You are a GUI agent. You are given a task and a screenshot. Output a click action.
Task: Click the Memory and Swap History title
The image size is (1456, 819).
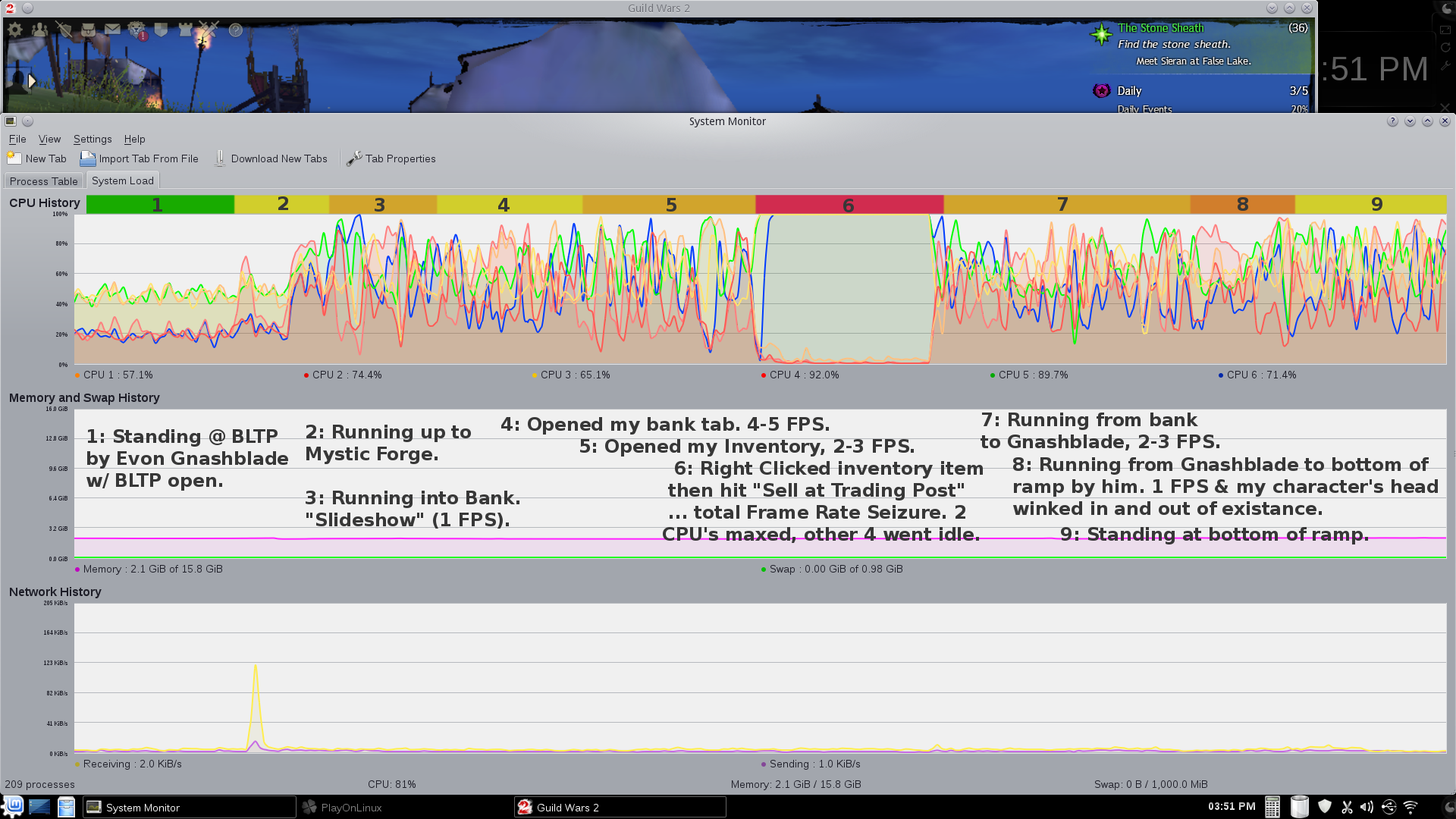pos(84,398)
